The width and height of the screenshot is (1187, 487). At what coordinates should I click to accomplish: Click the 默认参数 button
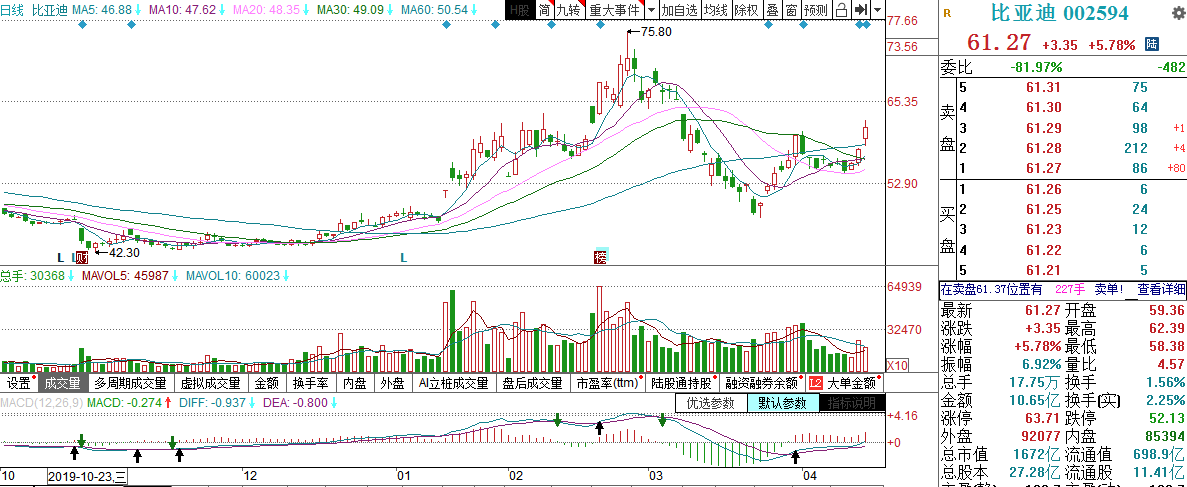pos(782,403)
